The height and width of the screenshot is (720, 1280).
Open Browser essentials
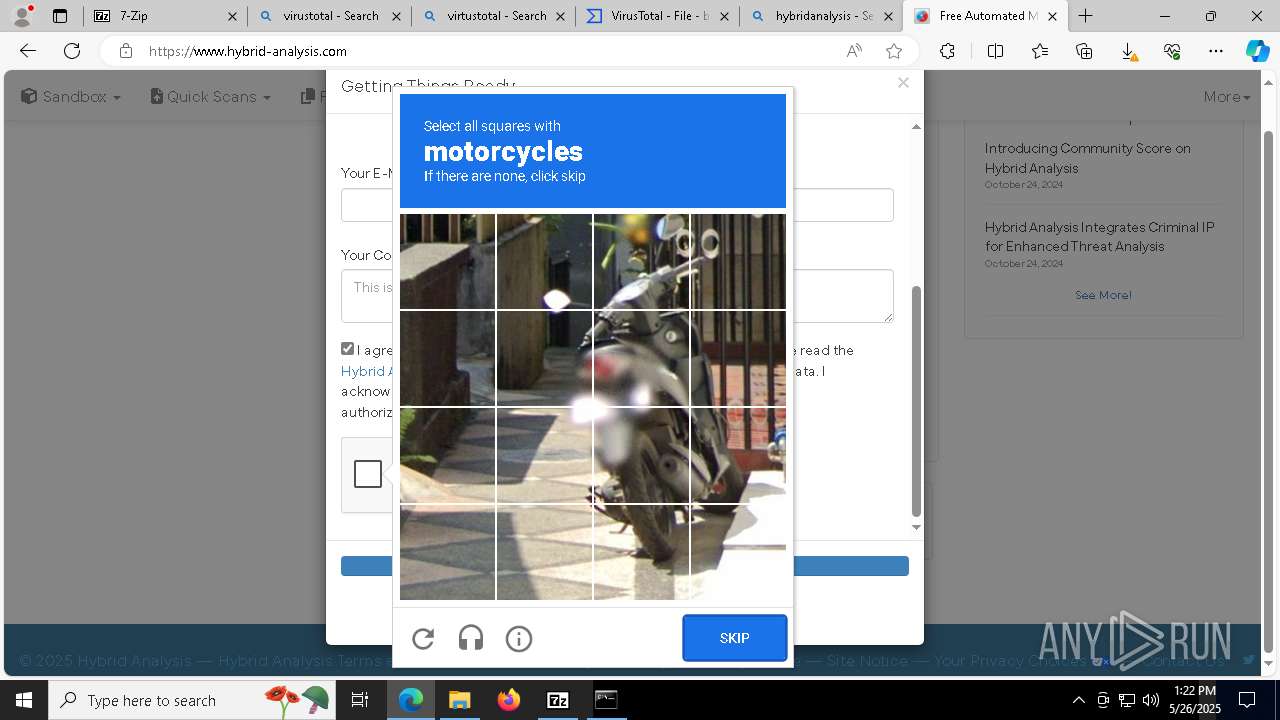click(1172, 51)
